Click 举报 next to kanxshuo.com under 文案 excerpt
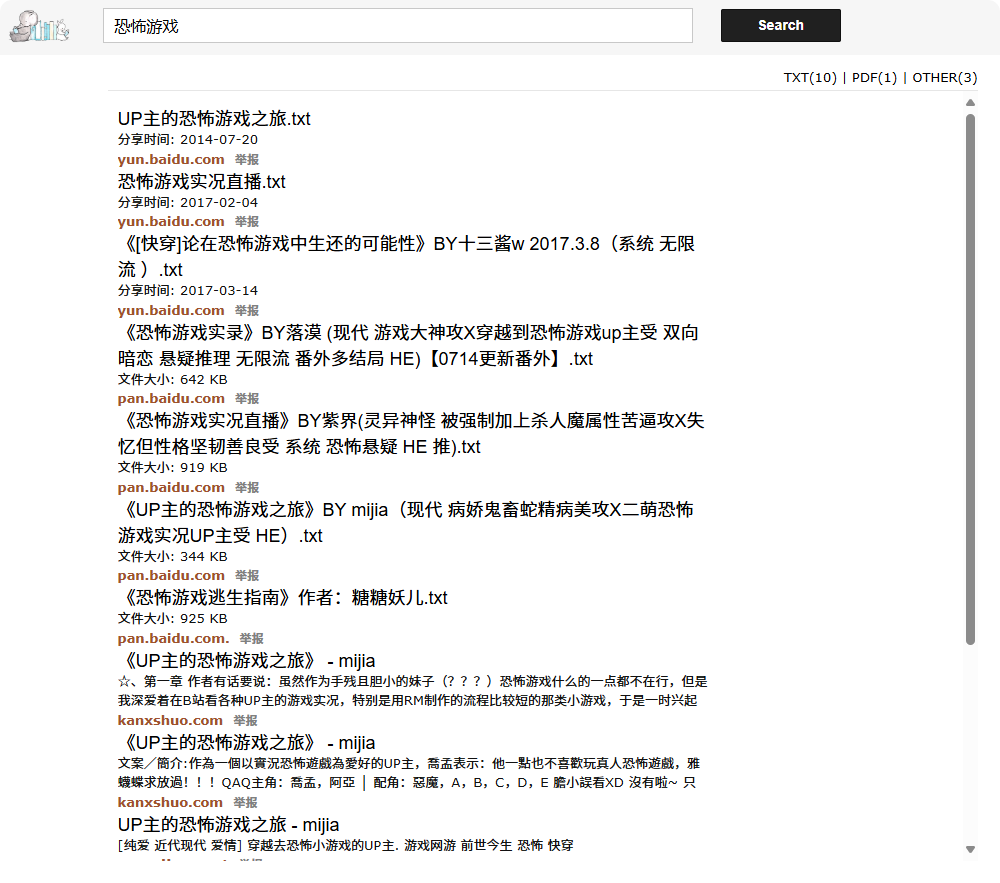Image resolution: width=1000 pixels, height=883 pixels. coord(245,803)
